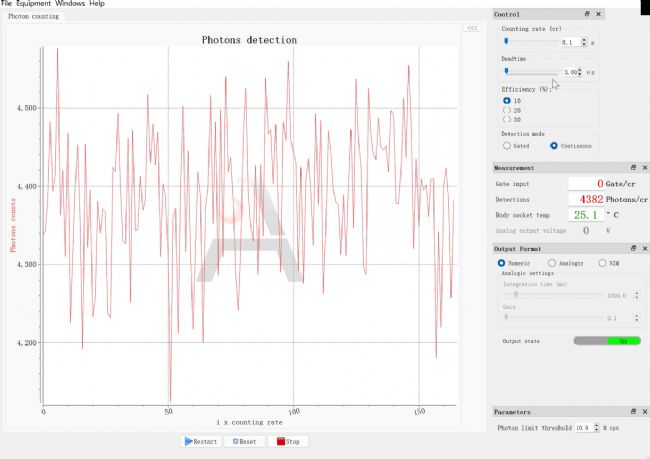Float the Parameters panel

[x=633, y=412]
